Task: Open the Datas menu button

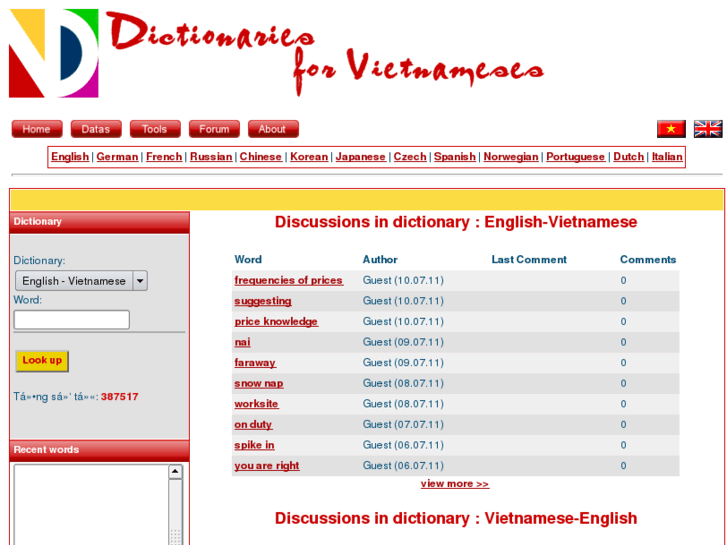Action: pos(96,129)
